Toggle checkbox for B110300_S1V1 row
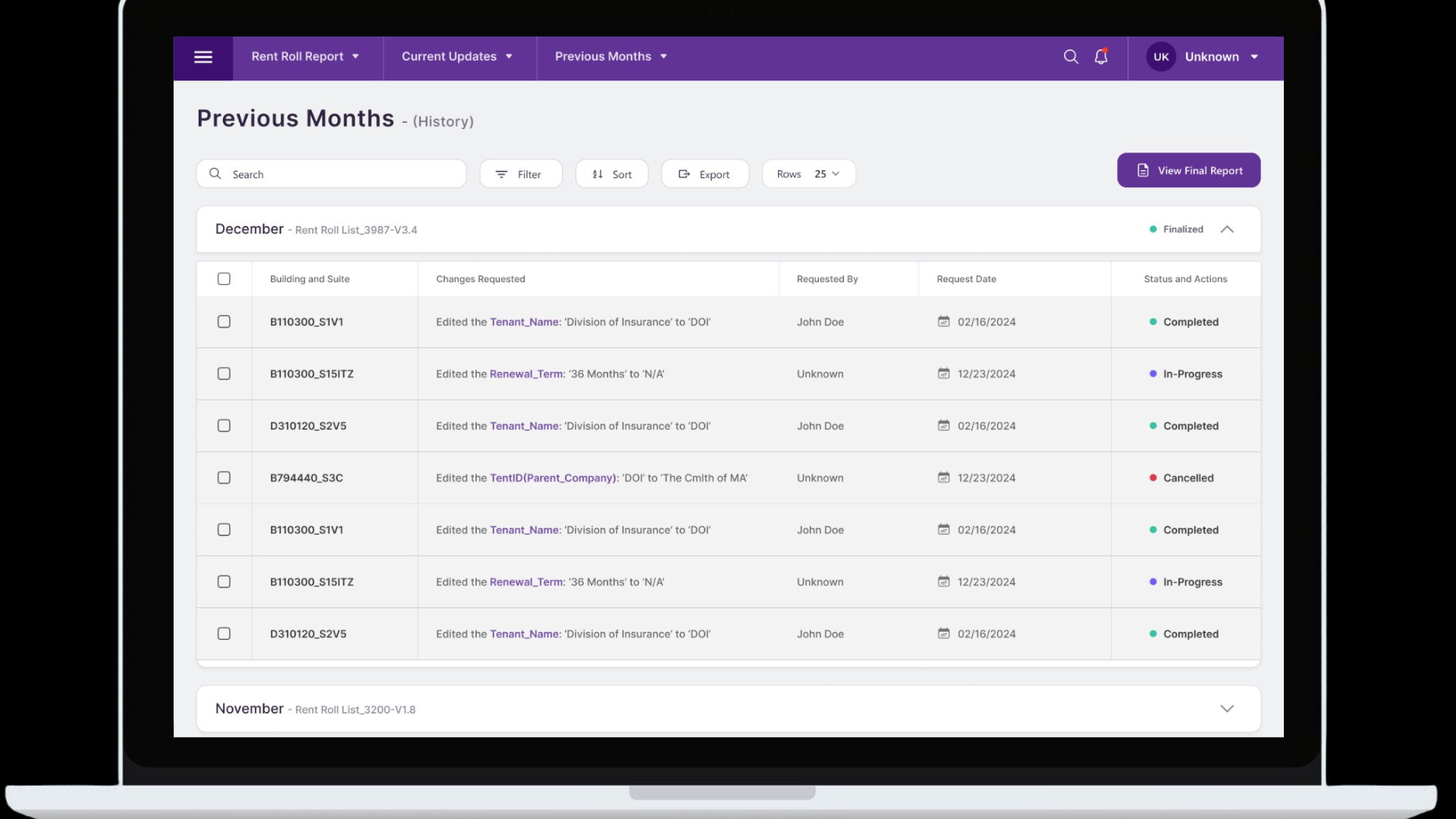This screenshot has width=1456, height=819. pyautogui.click(x=224, y=321)
